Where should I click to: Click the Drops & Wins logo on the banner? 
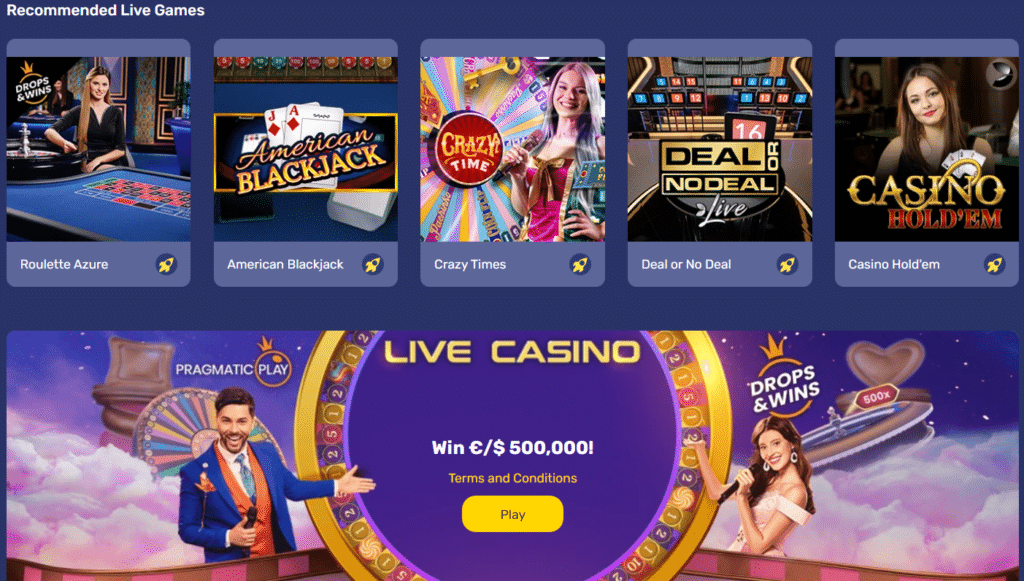point(784,380)
